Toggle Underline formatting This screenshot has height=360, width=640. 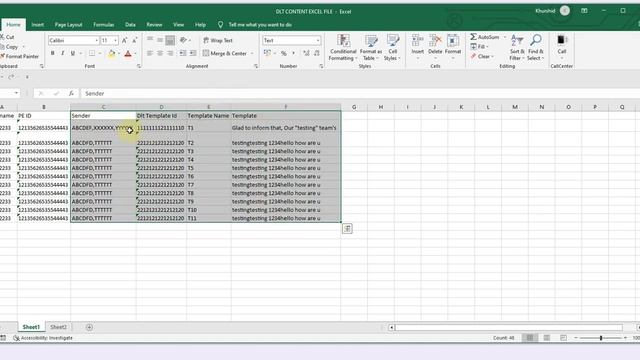click(73, 53)
